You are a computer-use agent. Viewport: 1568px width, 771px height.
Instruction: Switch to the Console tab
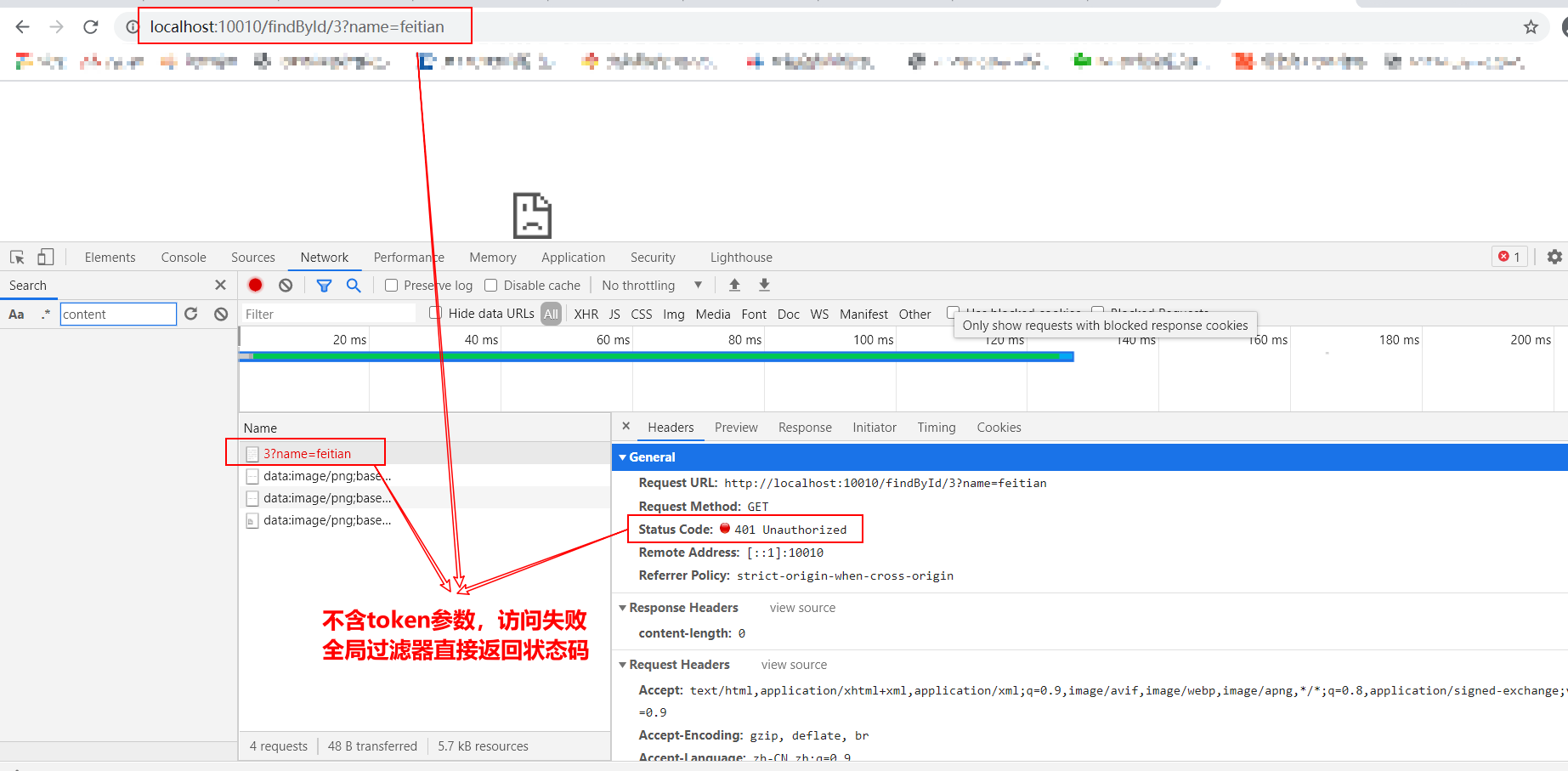[183, 256]
